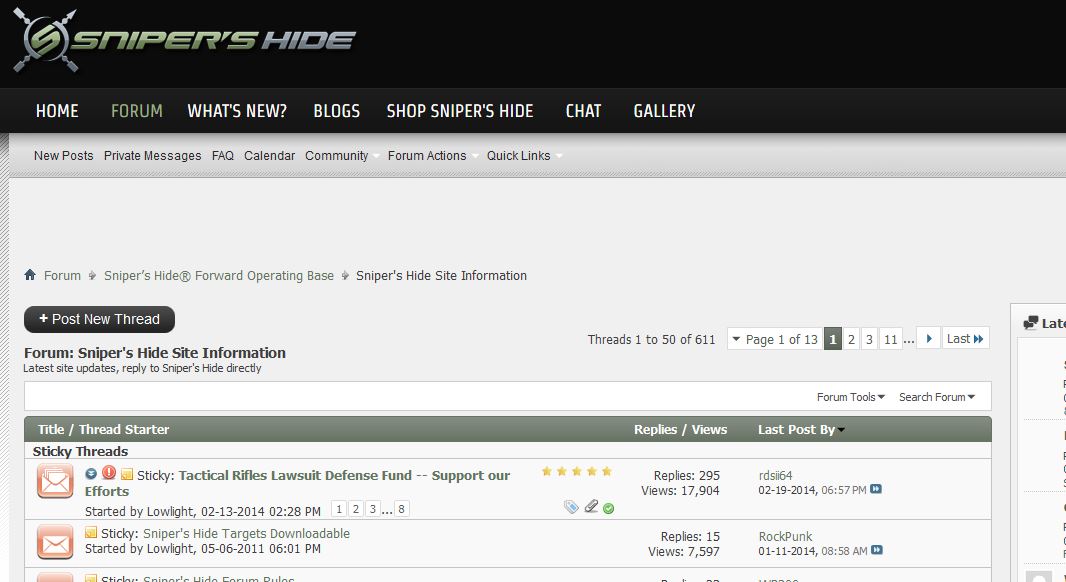Click Sniper's Hide Forward Operating Base breadcrumb
Viewport: 1066px width, 582px height.
coord(219,275)
